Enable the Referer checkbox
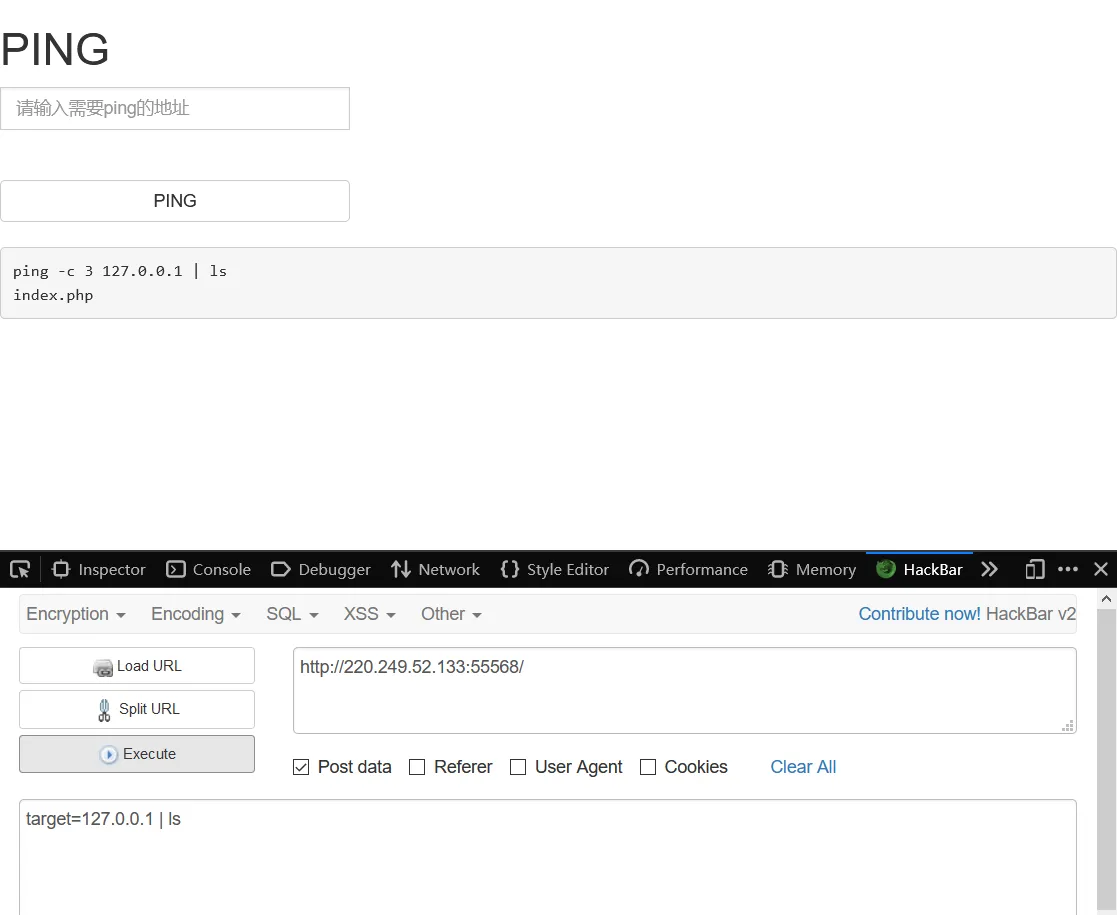1117x915 pixels. 417,767
